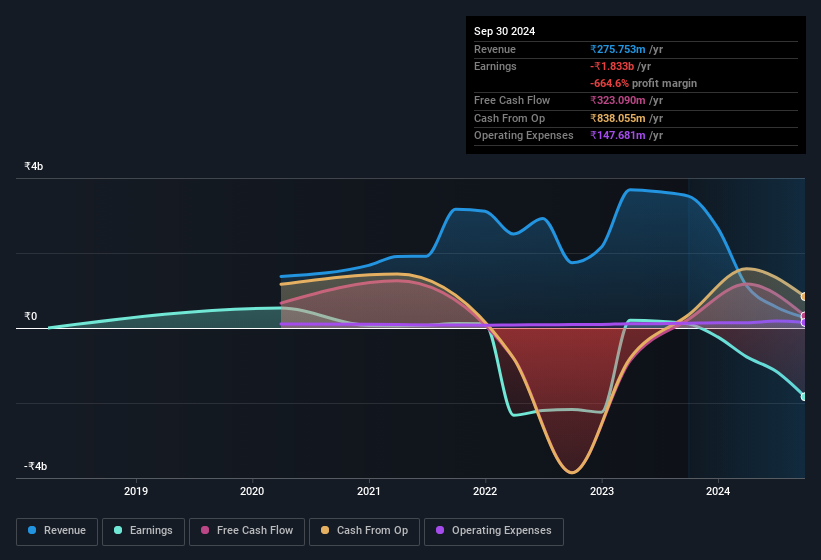Click the ₹0 y-axis label

point(30,316)
